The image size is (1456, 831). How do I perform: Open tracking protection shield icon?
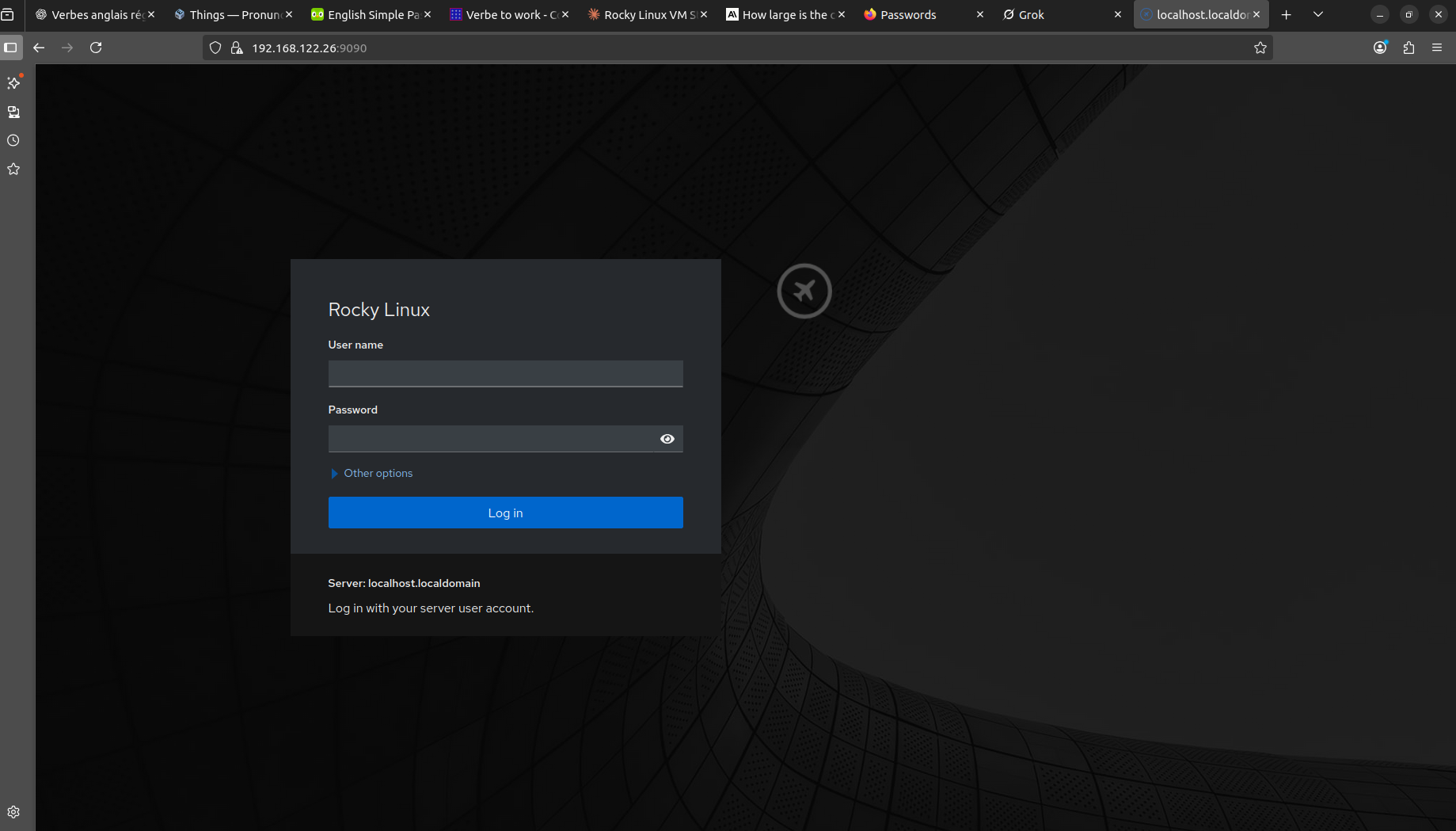[215, 48]
